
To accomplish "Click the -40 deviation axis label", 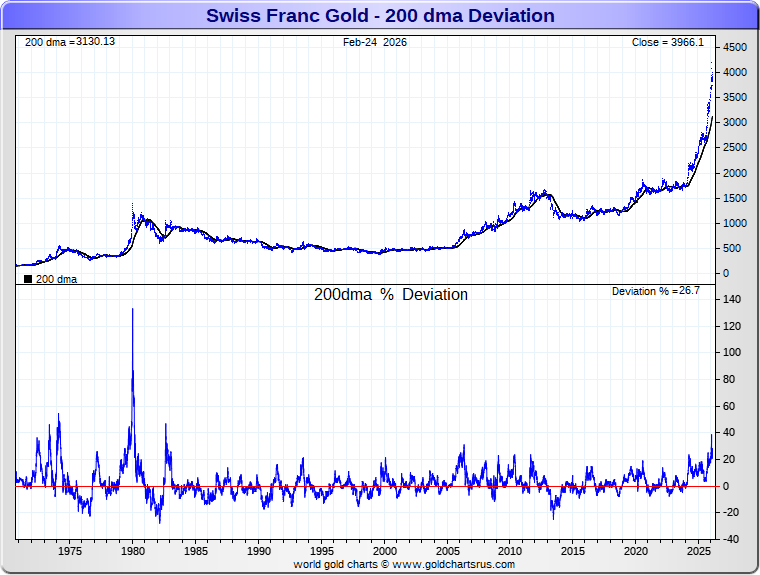I will tap(731, 539).
